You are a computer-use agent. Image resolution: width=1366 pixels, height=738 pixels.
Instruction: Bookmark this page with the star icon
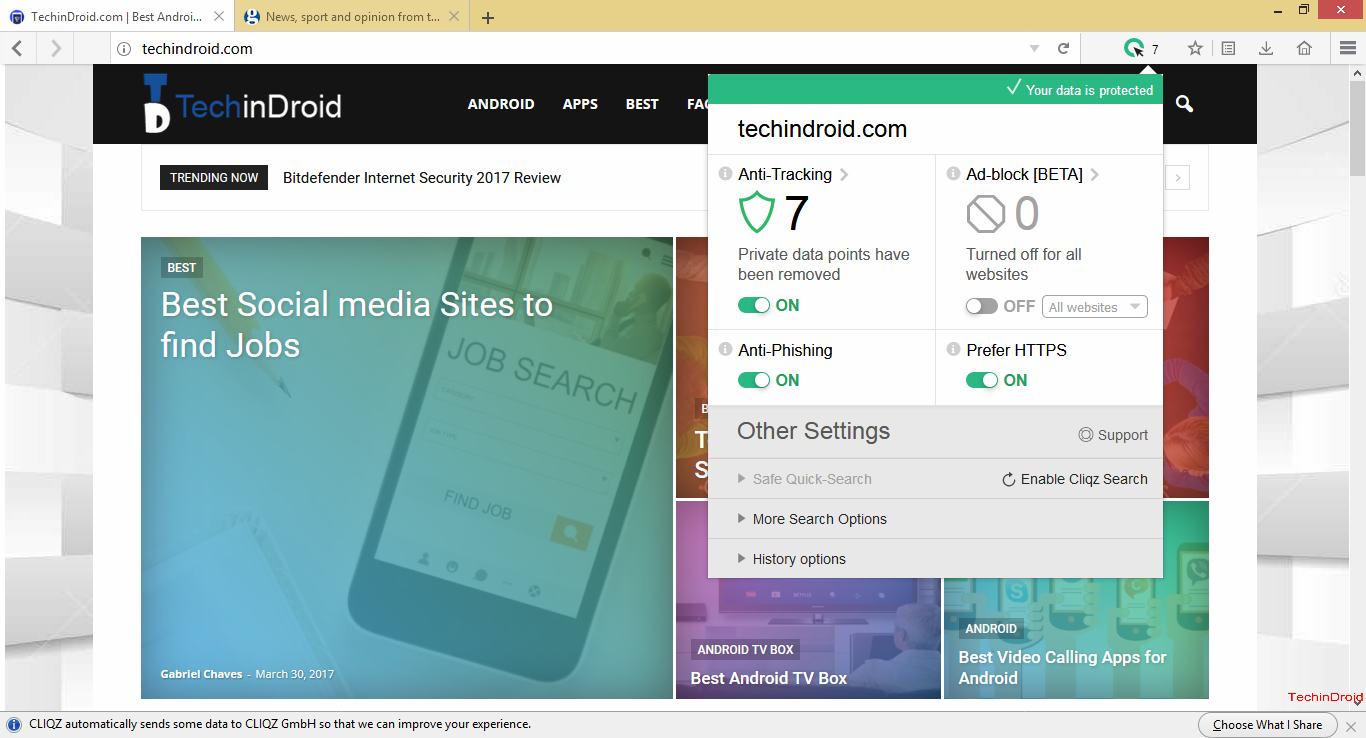(1195, 48)
